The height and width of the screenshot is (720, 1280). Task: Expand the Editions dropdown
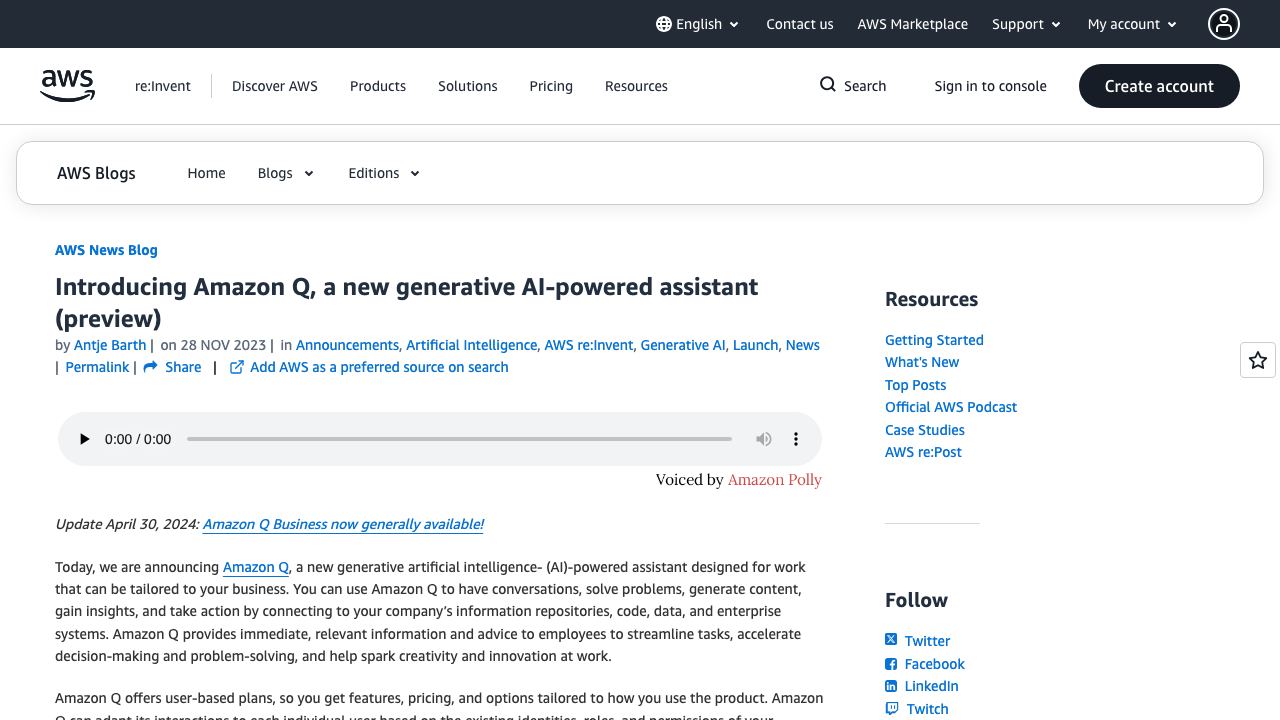[384, 173]
